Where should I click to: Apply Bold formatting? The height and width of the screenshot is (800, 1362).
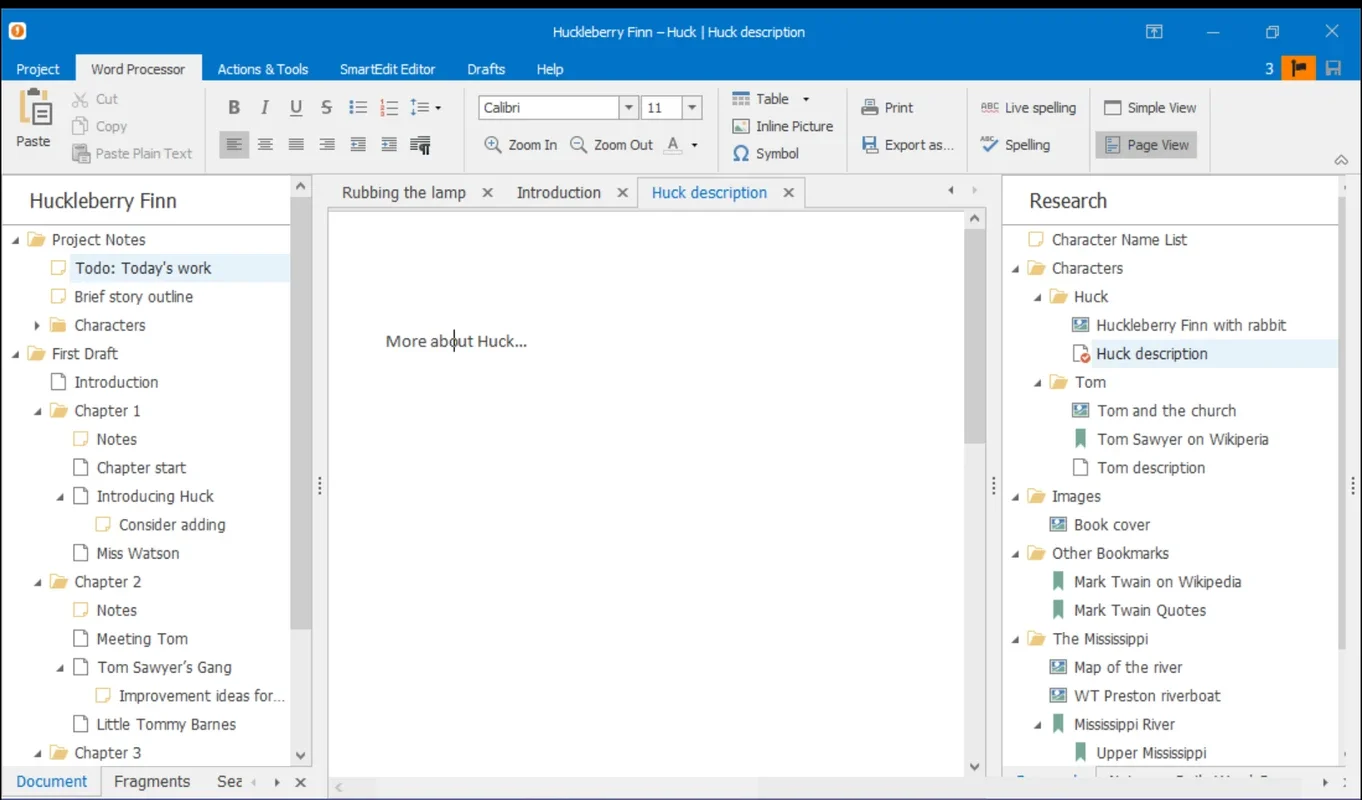(234, 108)
